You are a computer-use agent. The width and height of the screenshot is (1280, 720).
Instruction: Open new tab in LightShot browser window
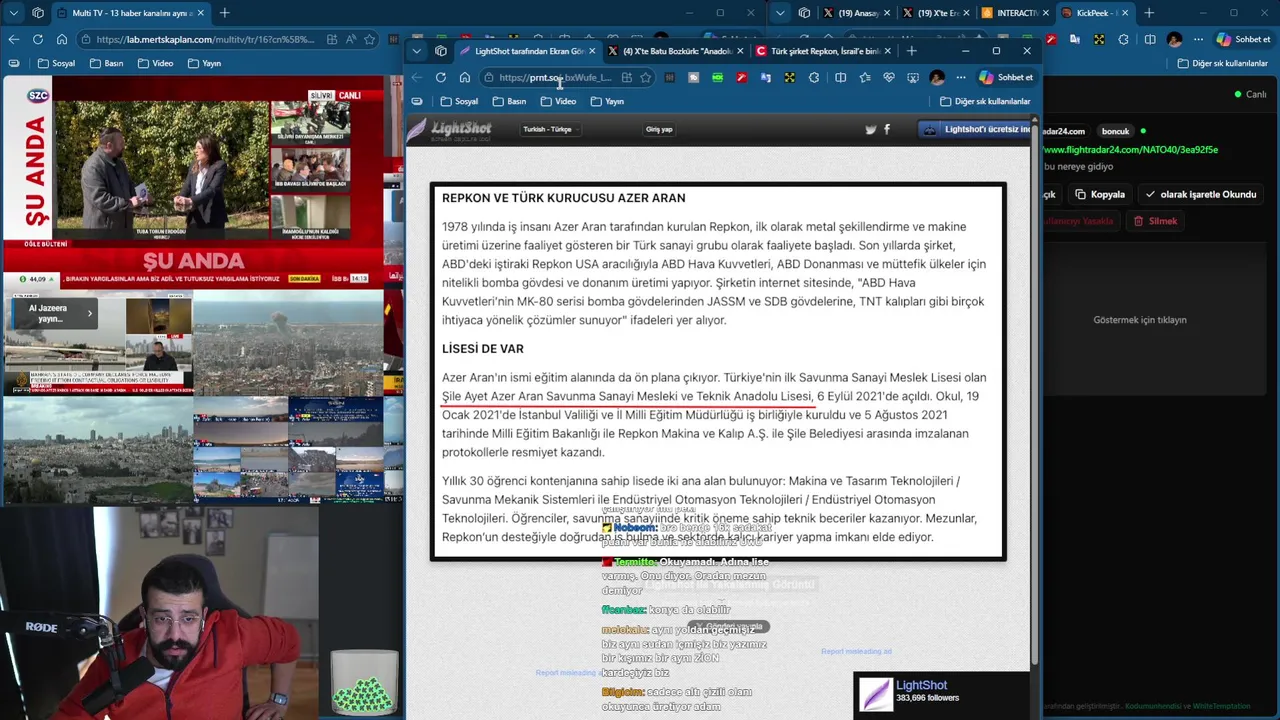tap(911, 51)
